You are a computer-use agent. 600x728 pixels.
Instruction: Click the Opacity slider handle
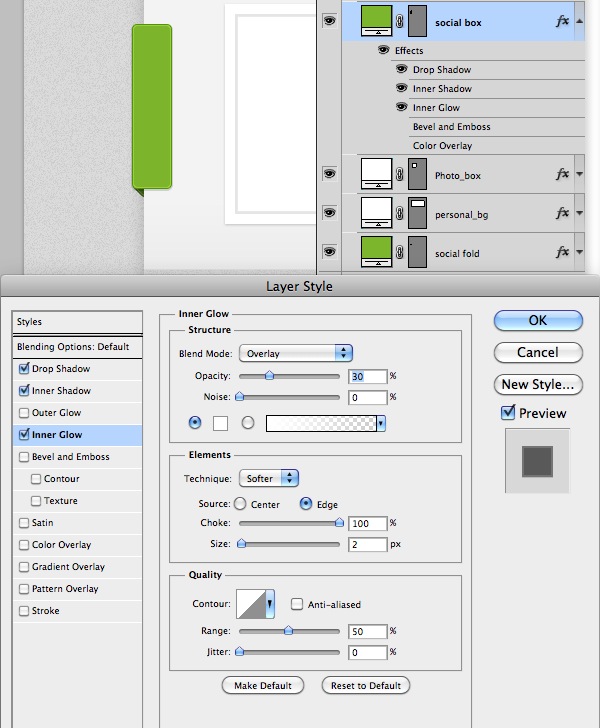269,376
